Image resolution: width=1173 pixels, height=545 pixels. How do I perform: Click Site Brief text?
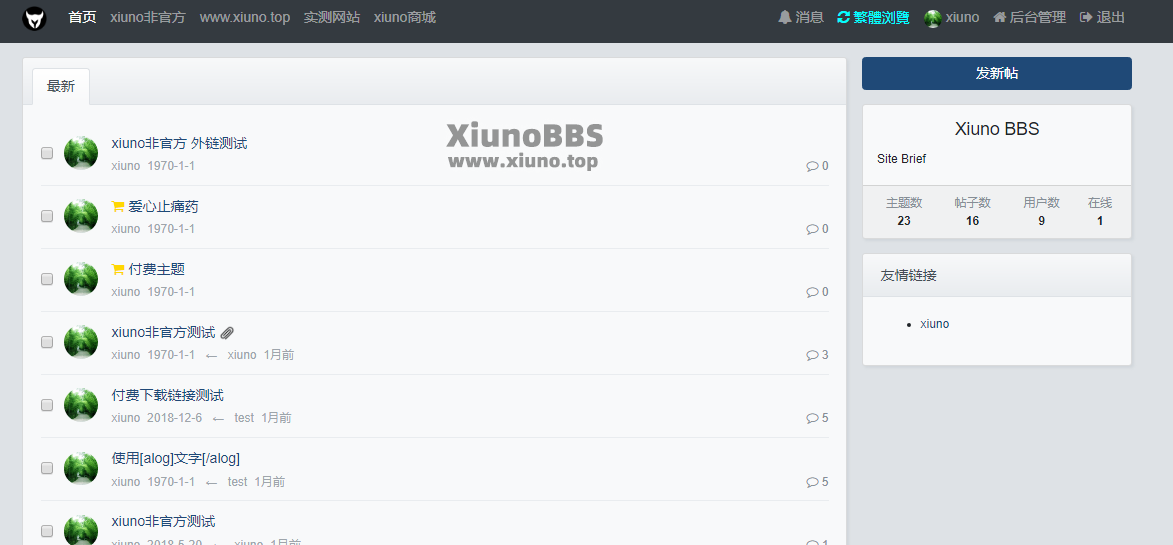click(901, 158)
